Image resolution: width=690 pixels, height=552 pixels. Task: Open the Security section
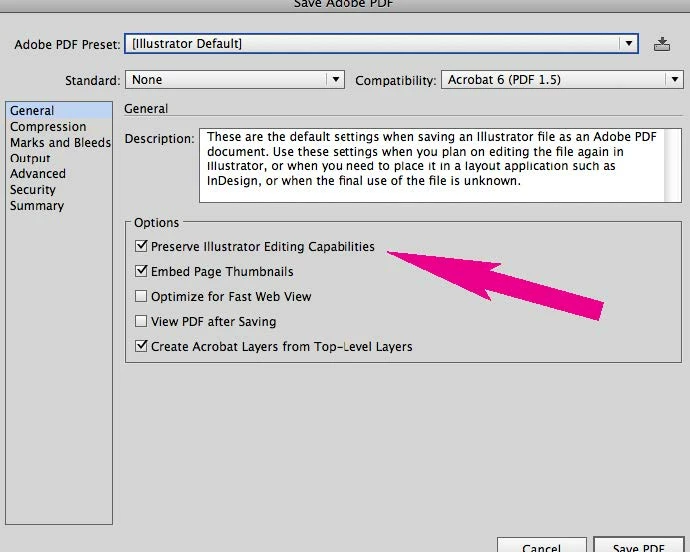[59, 190]
